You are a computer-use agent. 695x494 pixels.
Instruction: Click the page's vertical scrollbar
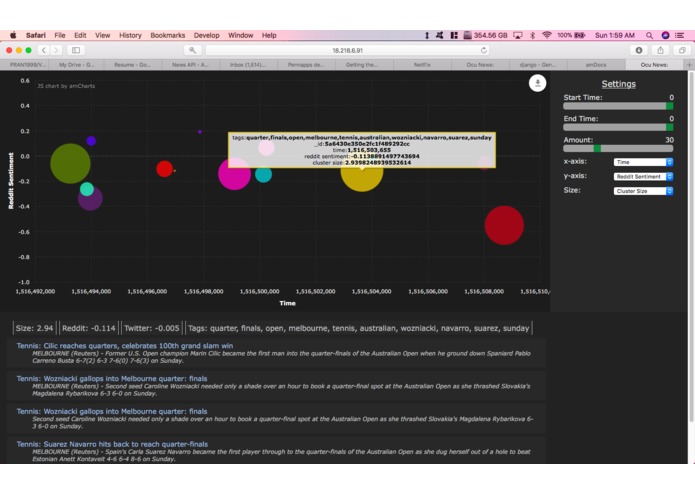(x=691, y=246)
